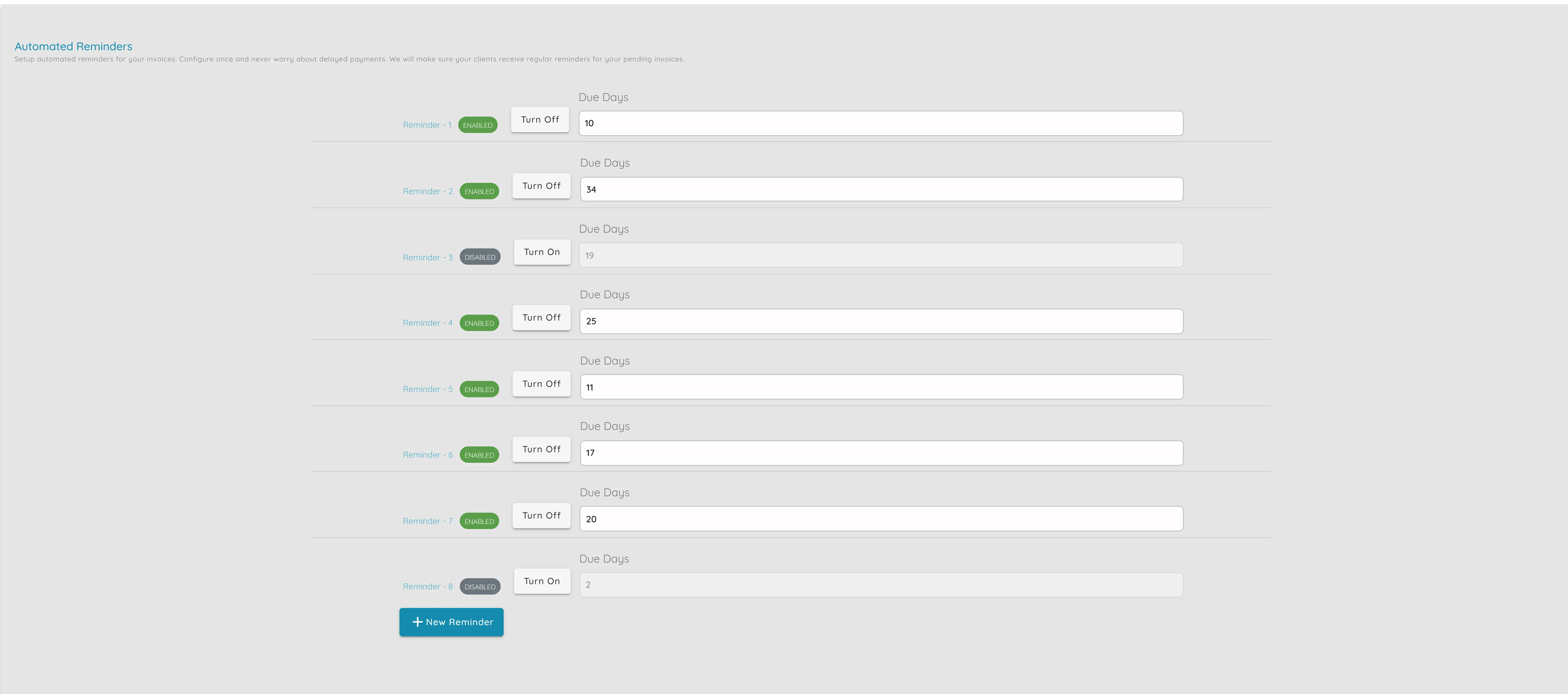Turn off Reminder - 2
Screen dimensions: 1568x694
(x=541, y=186)
